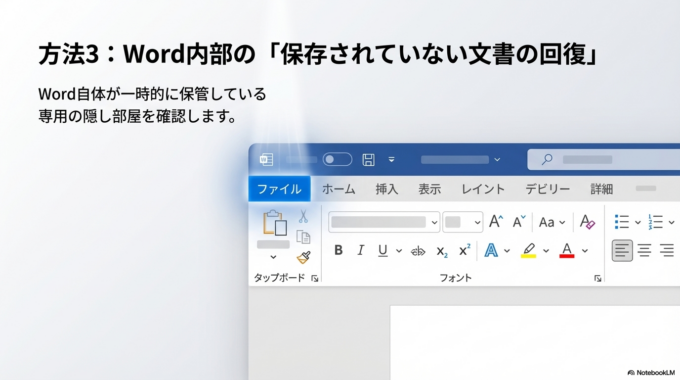
Task: Open the フォント group dialog launcher
Action: coord(598,278)
